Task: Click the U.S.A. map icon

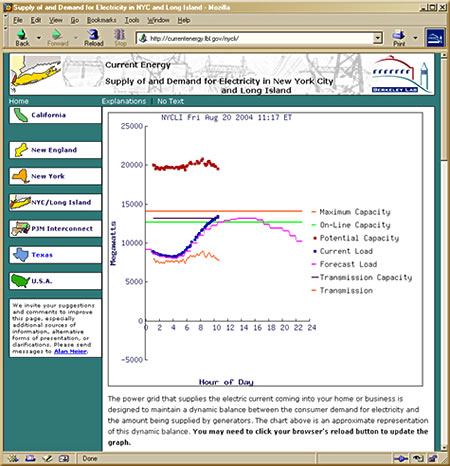Action: coord(20,281)
